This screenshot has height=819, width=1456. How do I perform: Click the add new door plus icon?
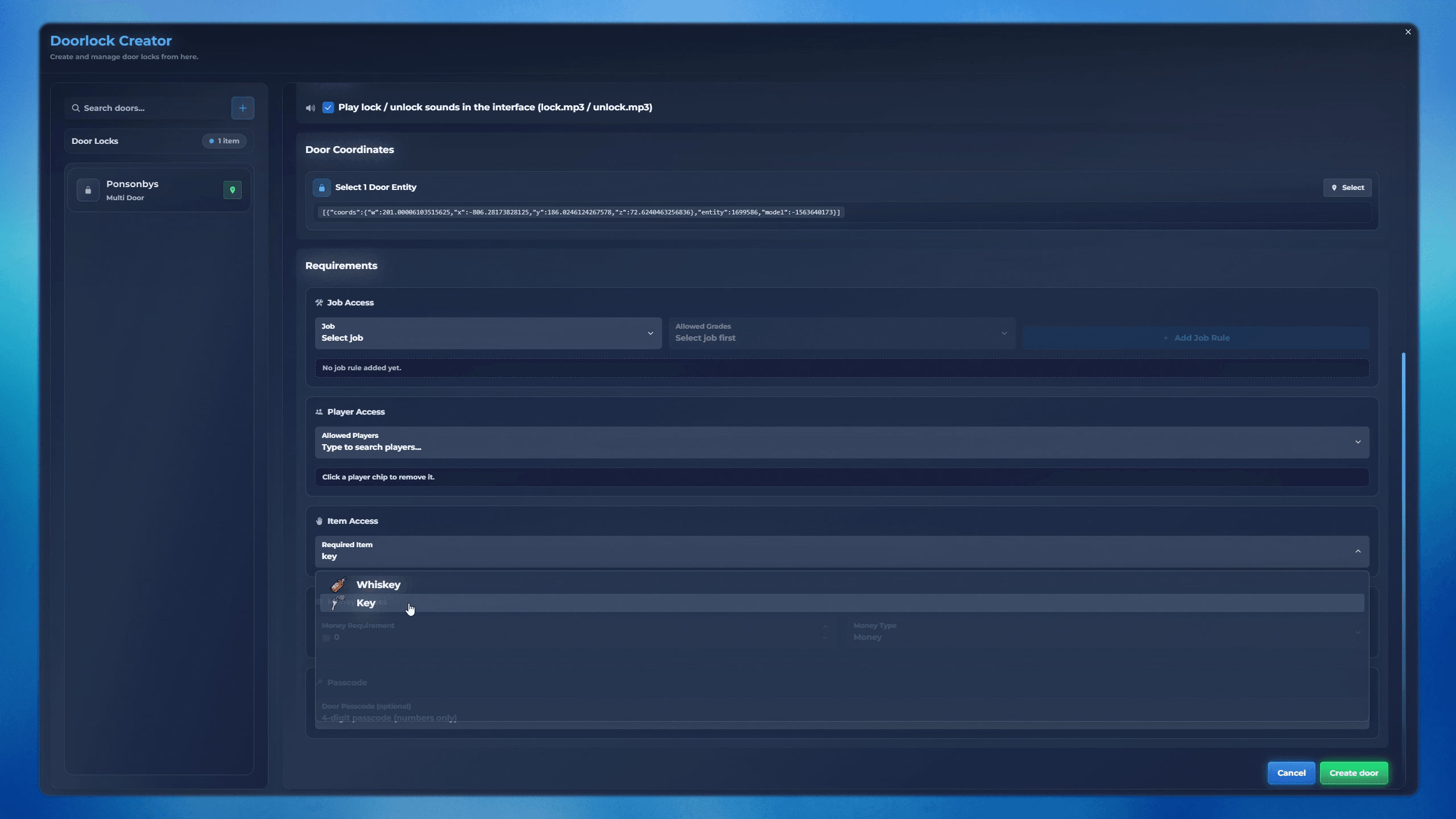243,108
